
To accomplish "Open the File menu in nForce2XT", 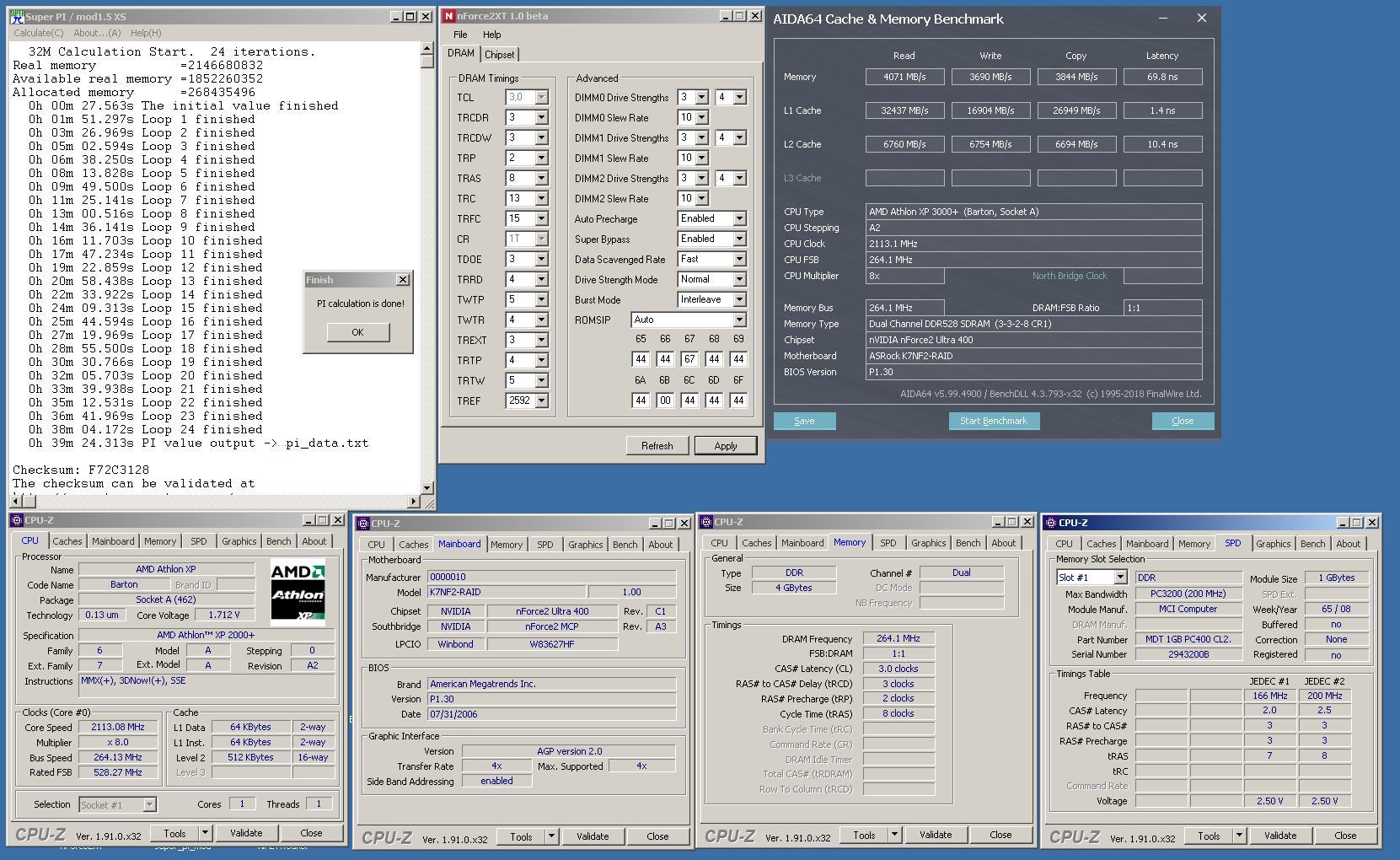I will (460, 35).
